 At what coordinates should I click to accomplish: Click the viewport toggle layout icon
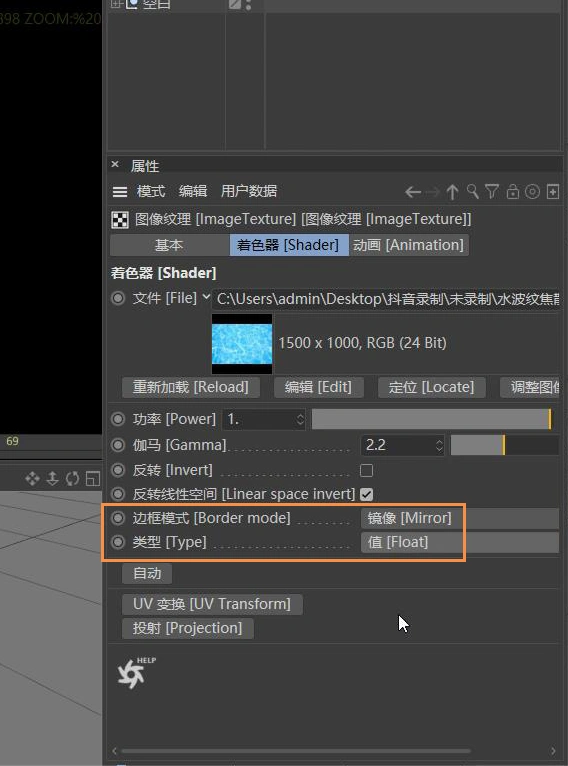pos(92,478)
